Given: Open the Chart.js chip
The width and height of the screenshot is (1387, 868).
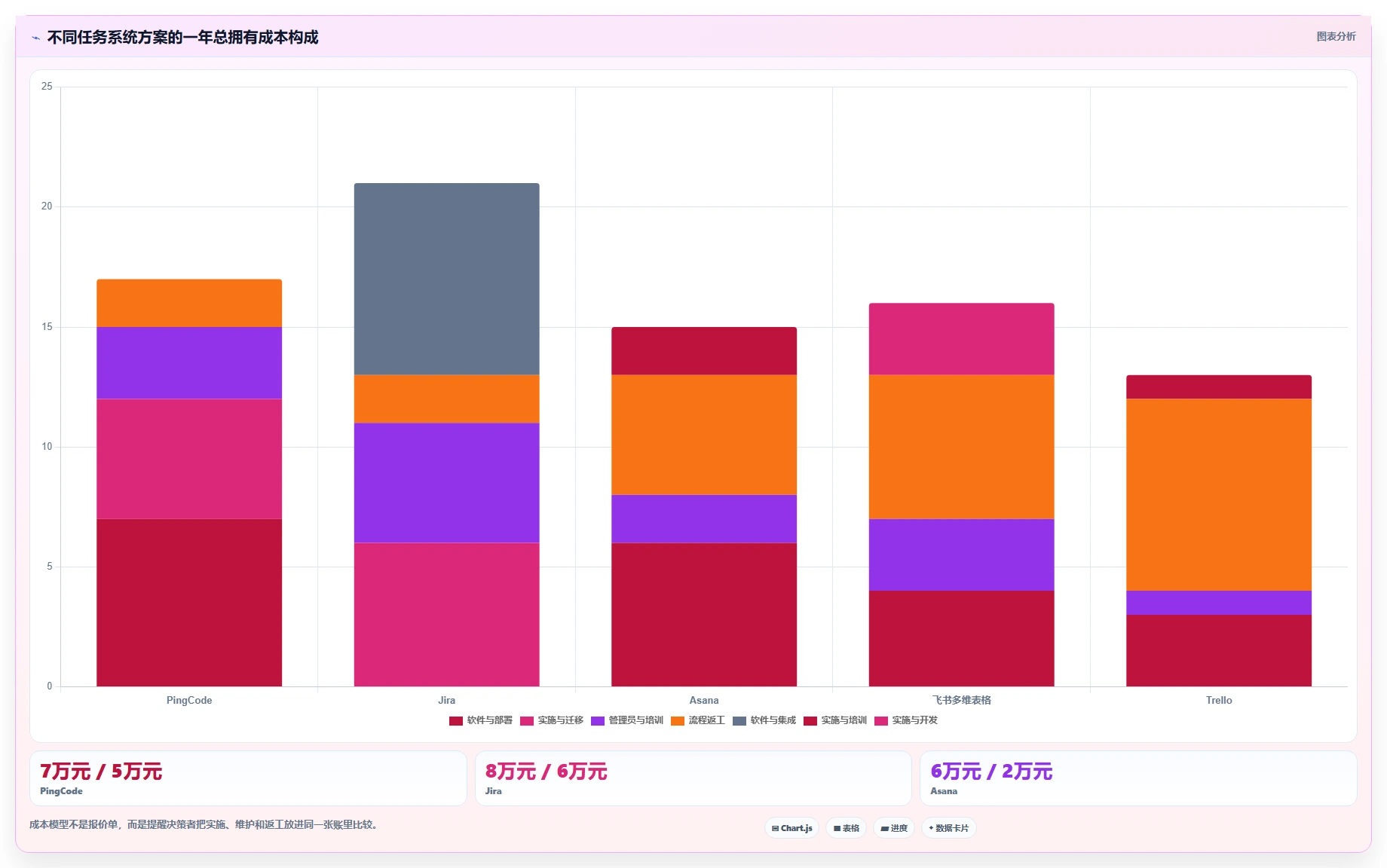Looking at the screenshot, I should pyautogui.click(x=792, y=828).
